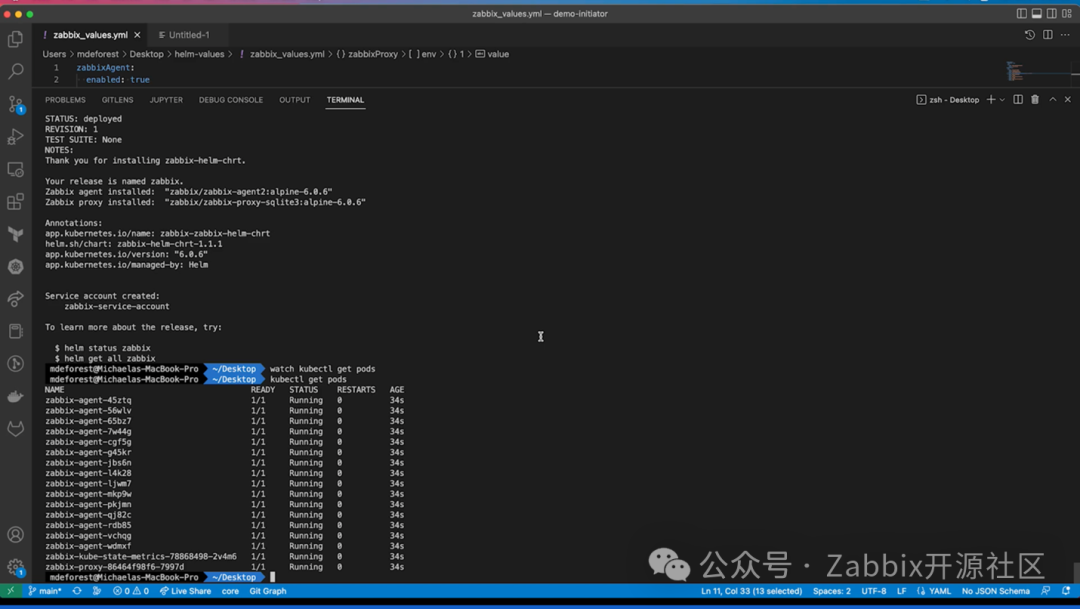The width and height of the screenshot is (1080, 609).
Task: Open the Explorer view in activity bar
Action: coord(15,39)
